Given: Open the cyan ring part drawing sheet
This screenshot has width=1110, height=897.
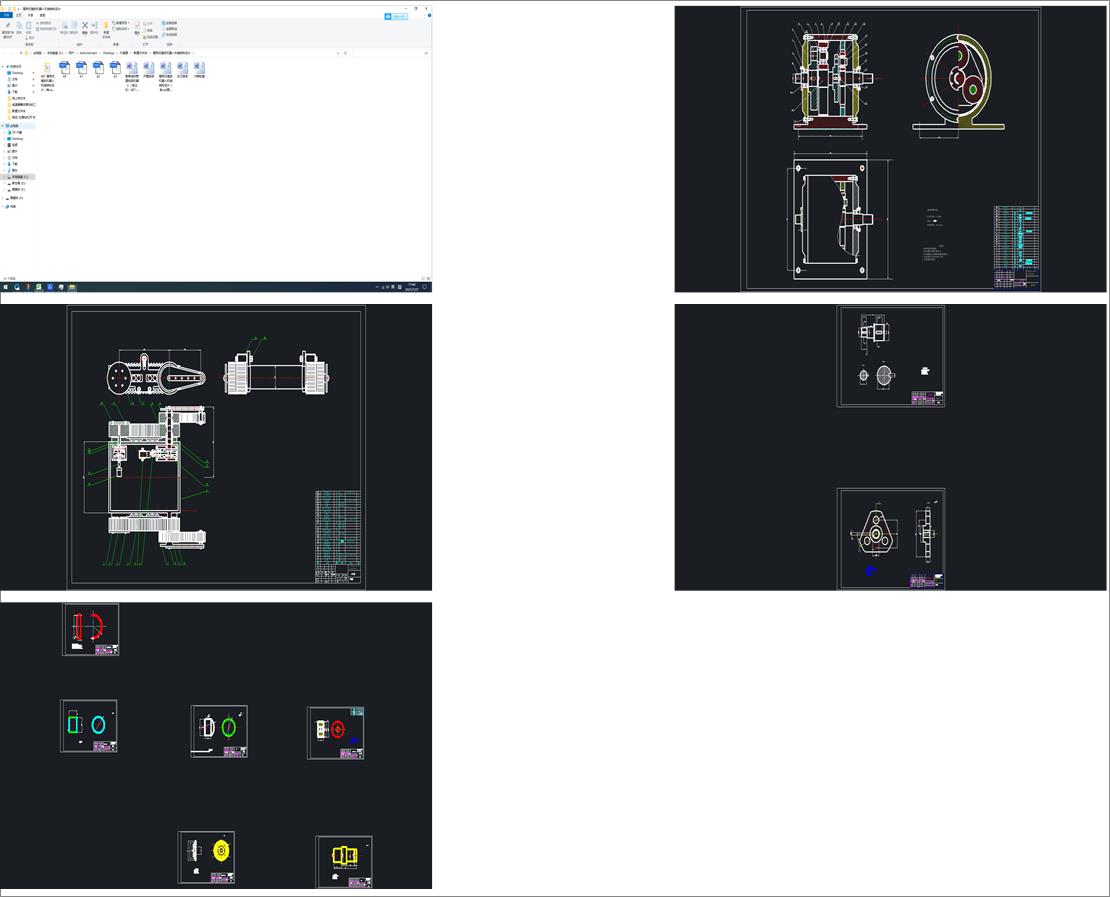Looking at the screenshot, I should [88, 726].
